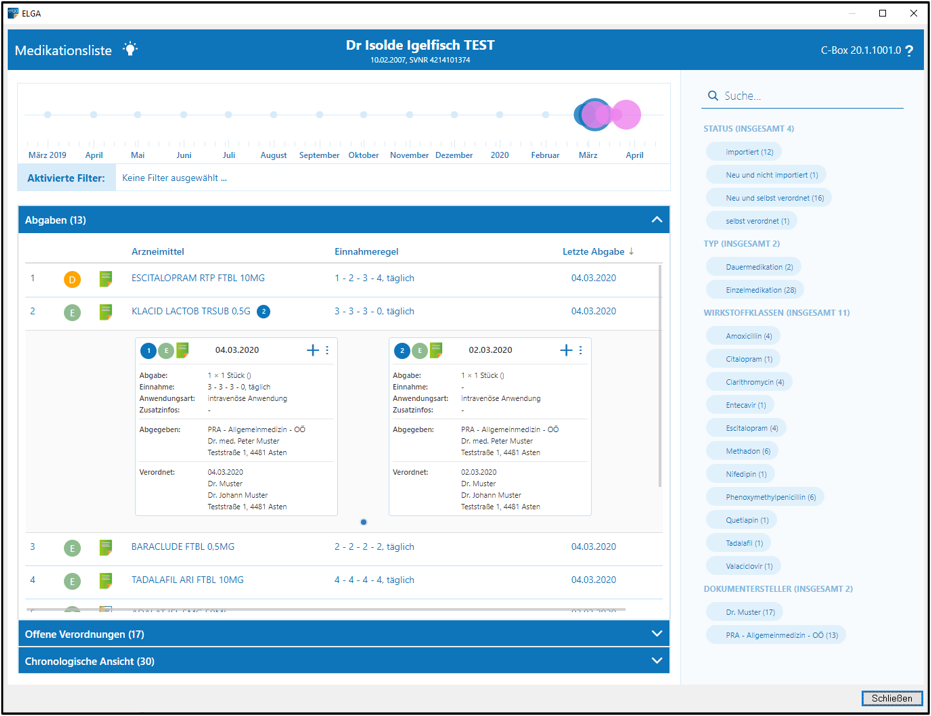931x716 pixels.
Task: Click the document icon in Tadalafil row
Action: coord(106,581)
